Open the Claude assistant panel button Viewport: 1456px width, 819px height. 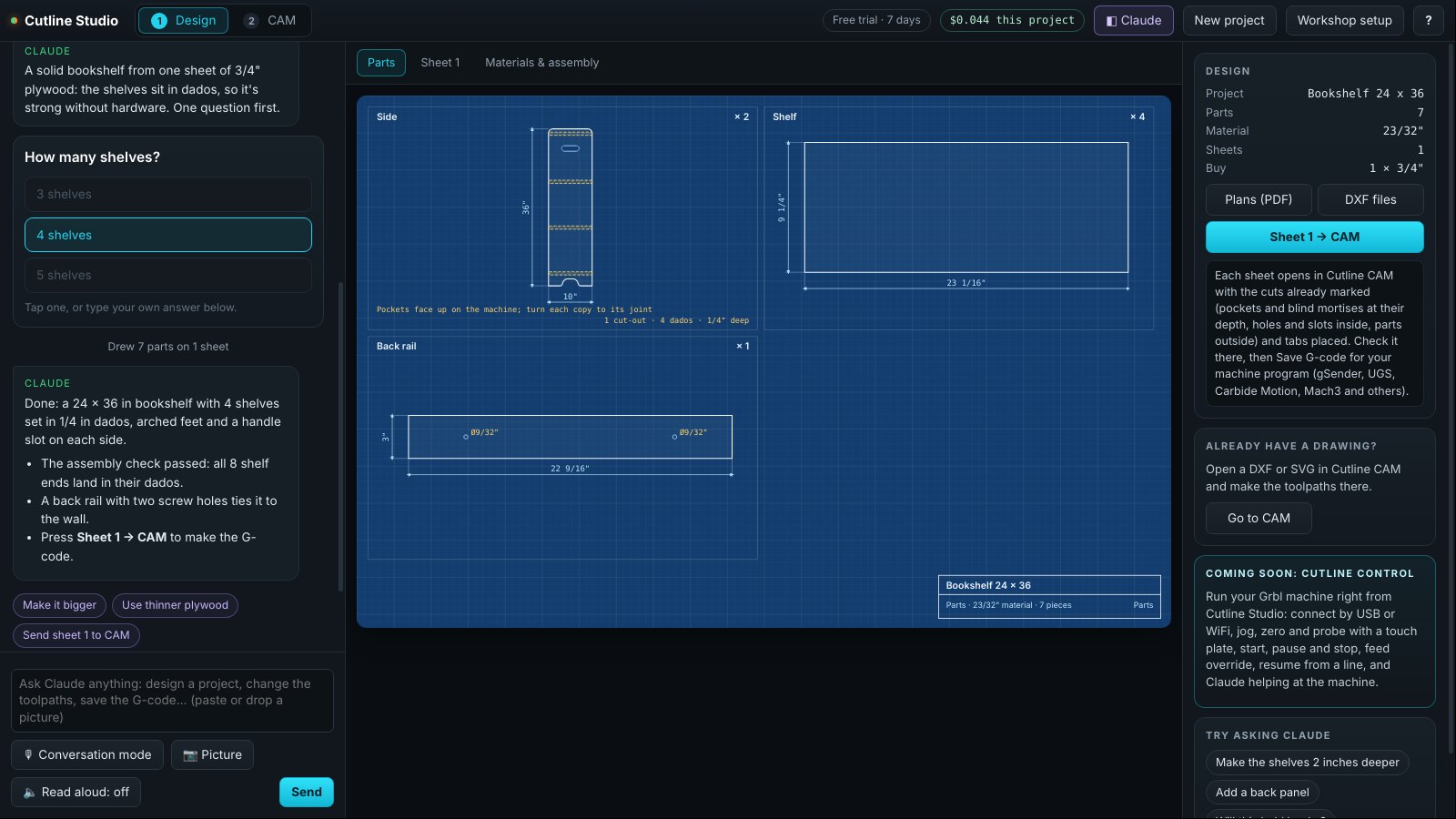(x=1133, y=20)
